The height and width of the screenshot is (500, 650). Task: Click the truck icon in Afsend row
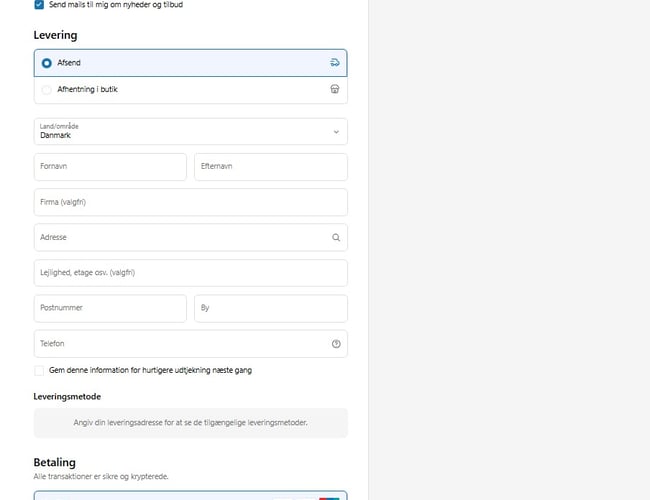point(335,63)
